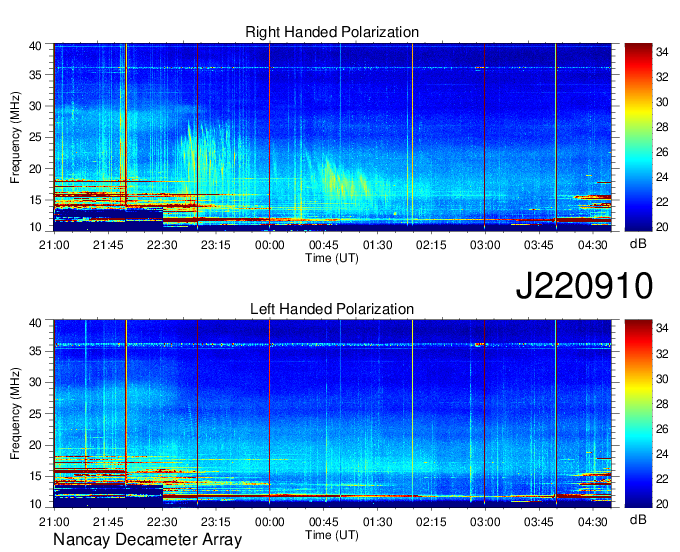
Task: Click the "Nancay Decameter Array" caption
Action: [147, 540]
